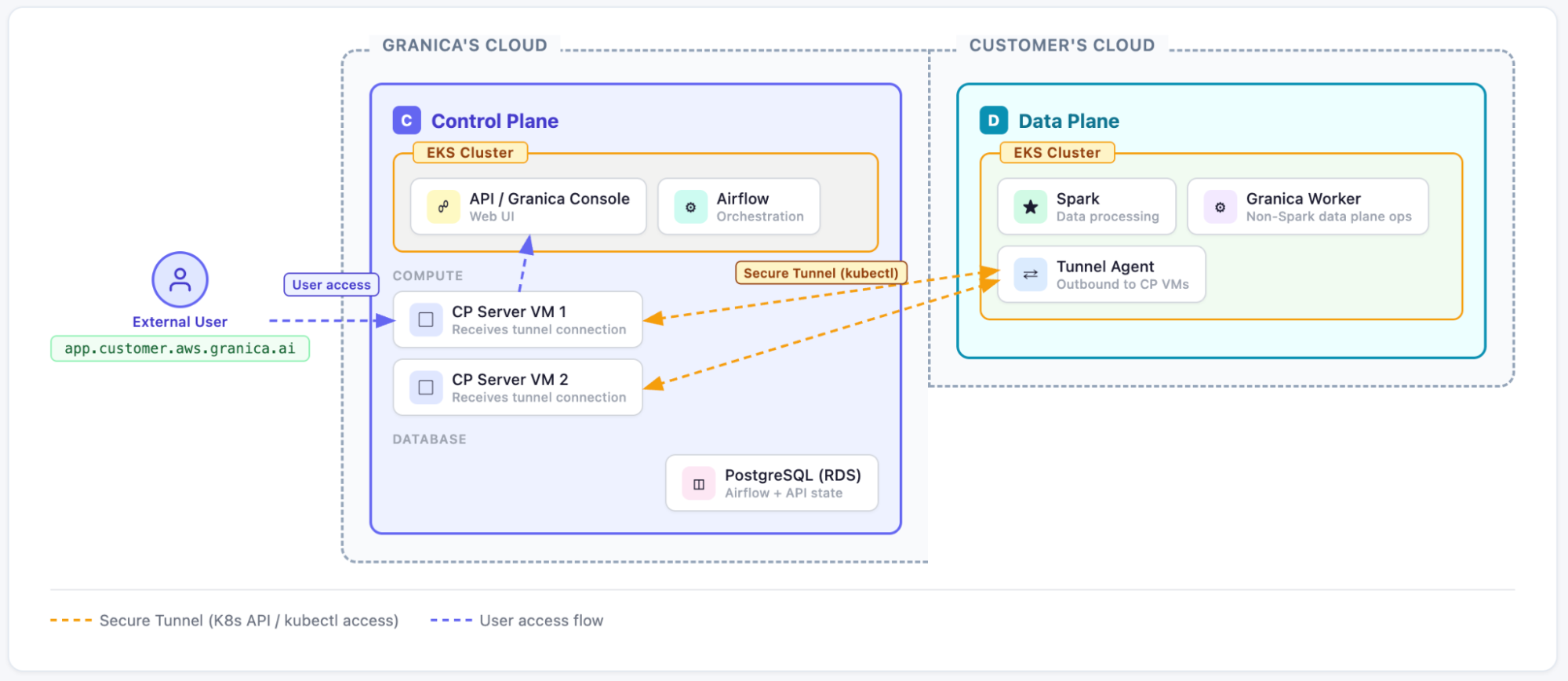Click the DATABASE section label
Screen dimensions: 1568x681
click(x=429, y=439)
